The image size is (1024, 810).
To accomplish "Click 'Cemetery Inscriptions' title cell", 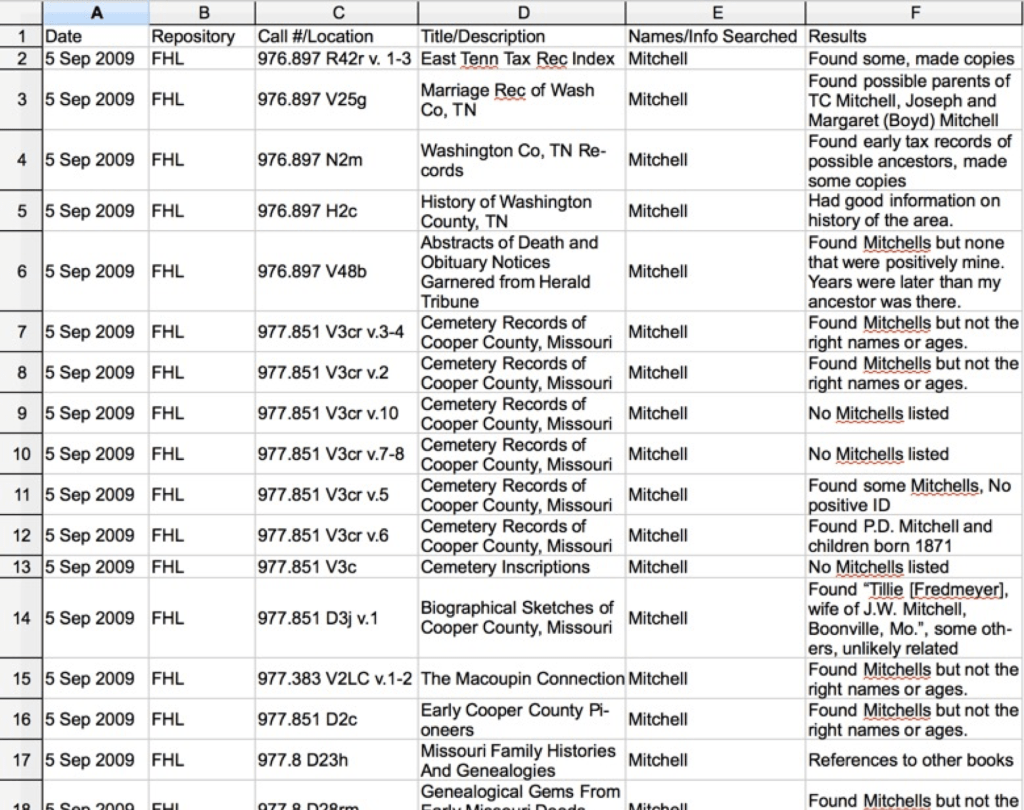I will point(505,567).
